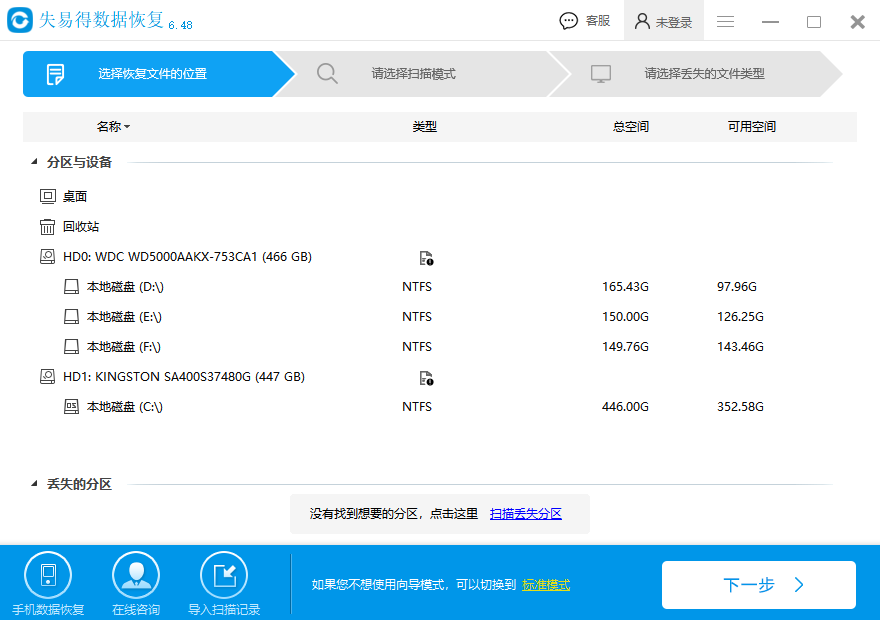Viewport: 880px width, 620px height.
Task: Select HD0: WDC WD5000AAKX disk
Action: (x=187, y=256)
